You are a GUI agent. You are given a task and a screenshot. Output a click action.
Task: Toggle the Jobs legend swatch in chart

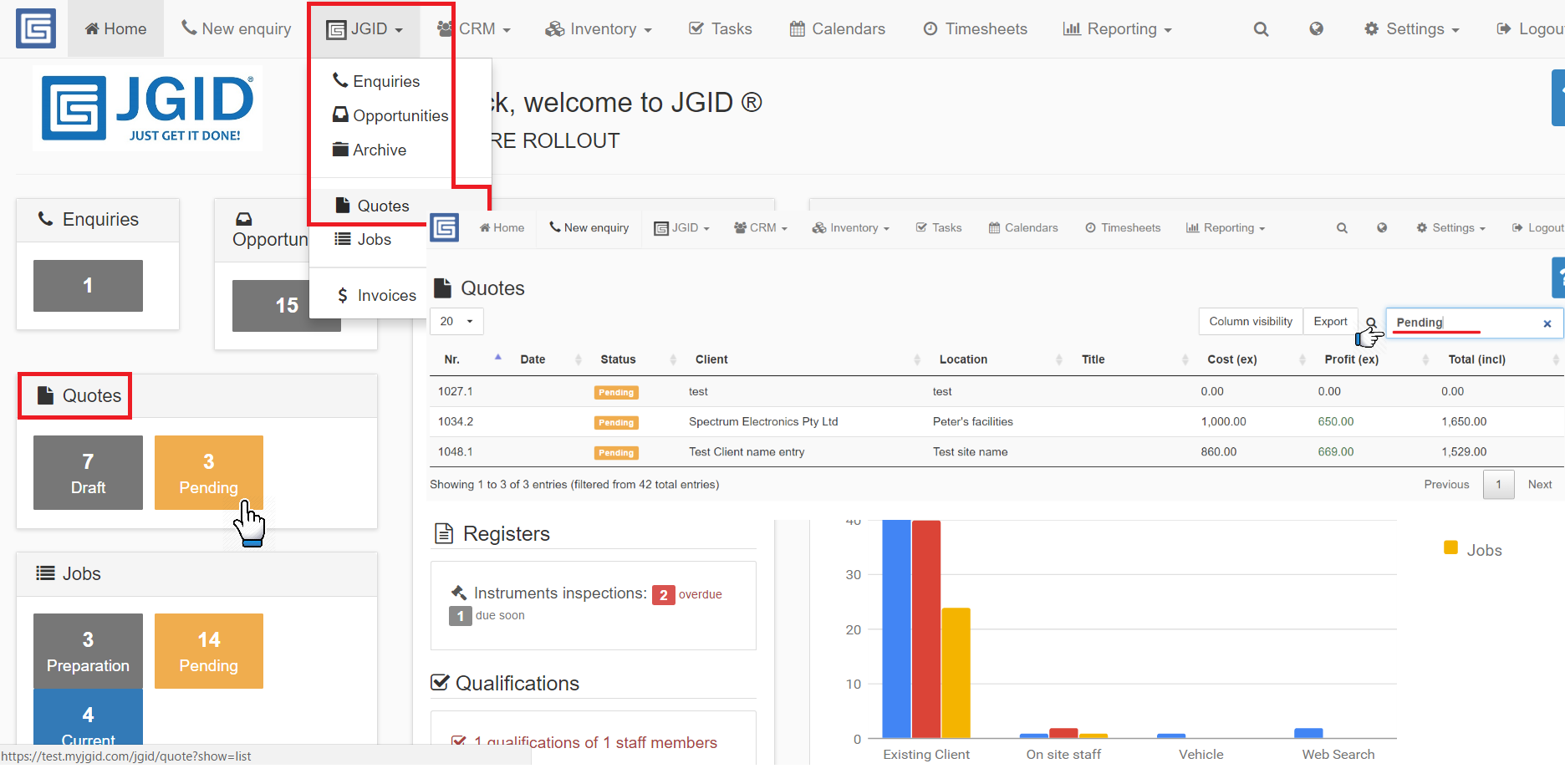click(x=1450, y=547)
